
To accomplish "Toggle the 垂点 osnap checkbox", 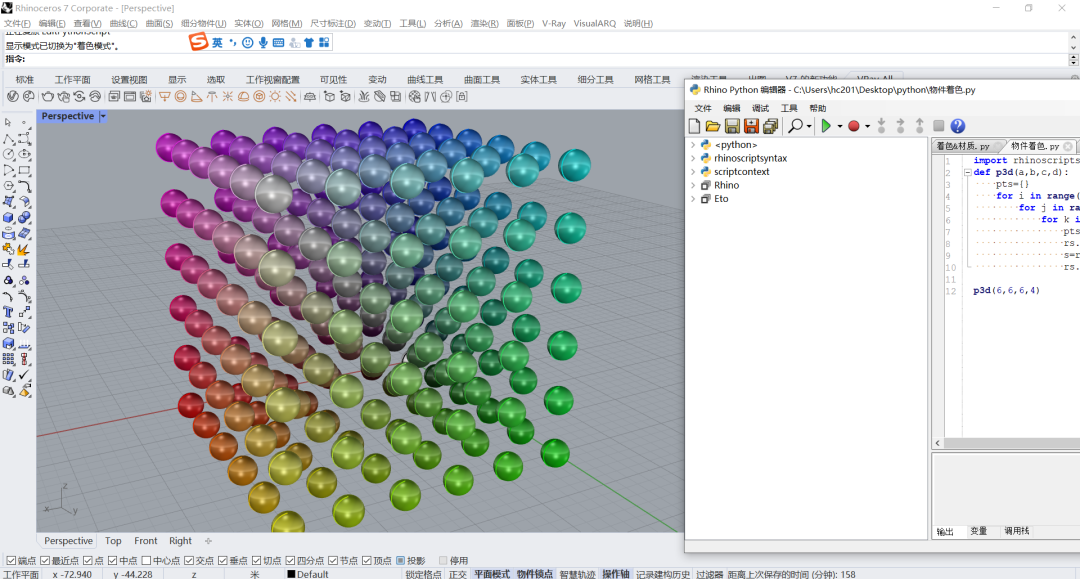I will 223,560.
